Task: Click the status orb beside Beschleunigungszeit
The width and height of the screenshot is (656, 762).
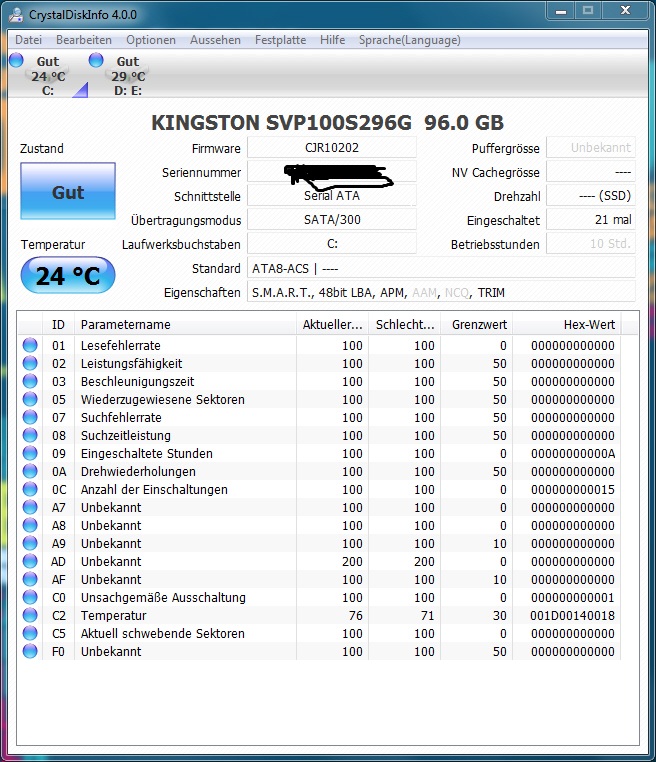Action: pyautogui.click(x=30, y=381)
